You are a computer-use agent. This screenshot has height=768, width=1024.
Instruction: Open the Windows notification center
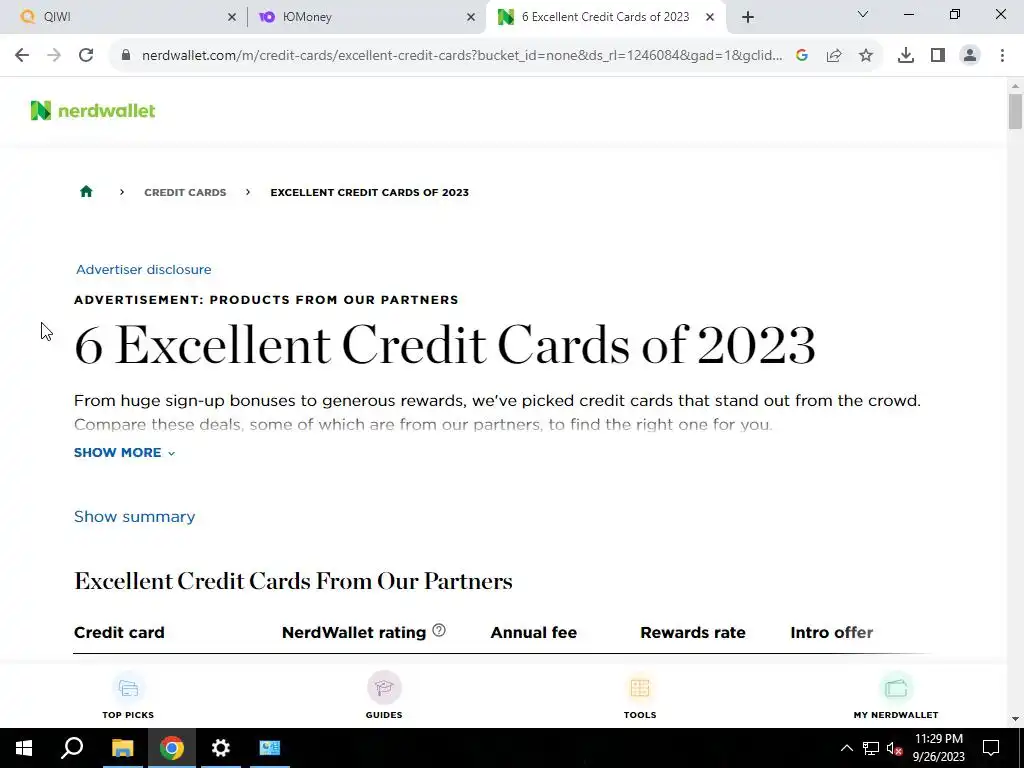[991, 748]
